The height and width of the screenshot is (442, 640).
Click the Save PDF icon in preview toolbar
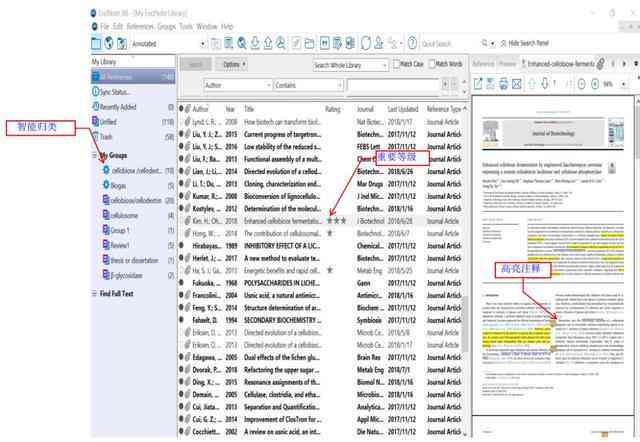pos(491,84)
